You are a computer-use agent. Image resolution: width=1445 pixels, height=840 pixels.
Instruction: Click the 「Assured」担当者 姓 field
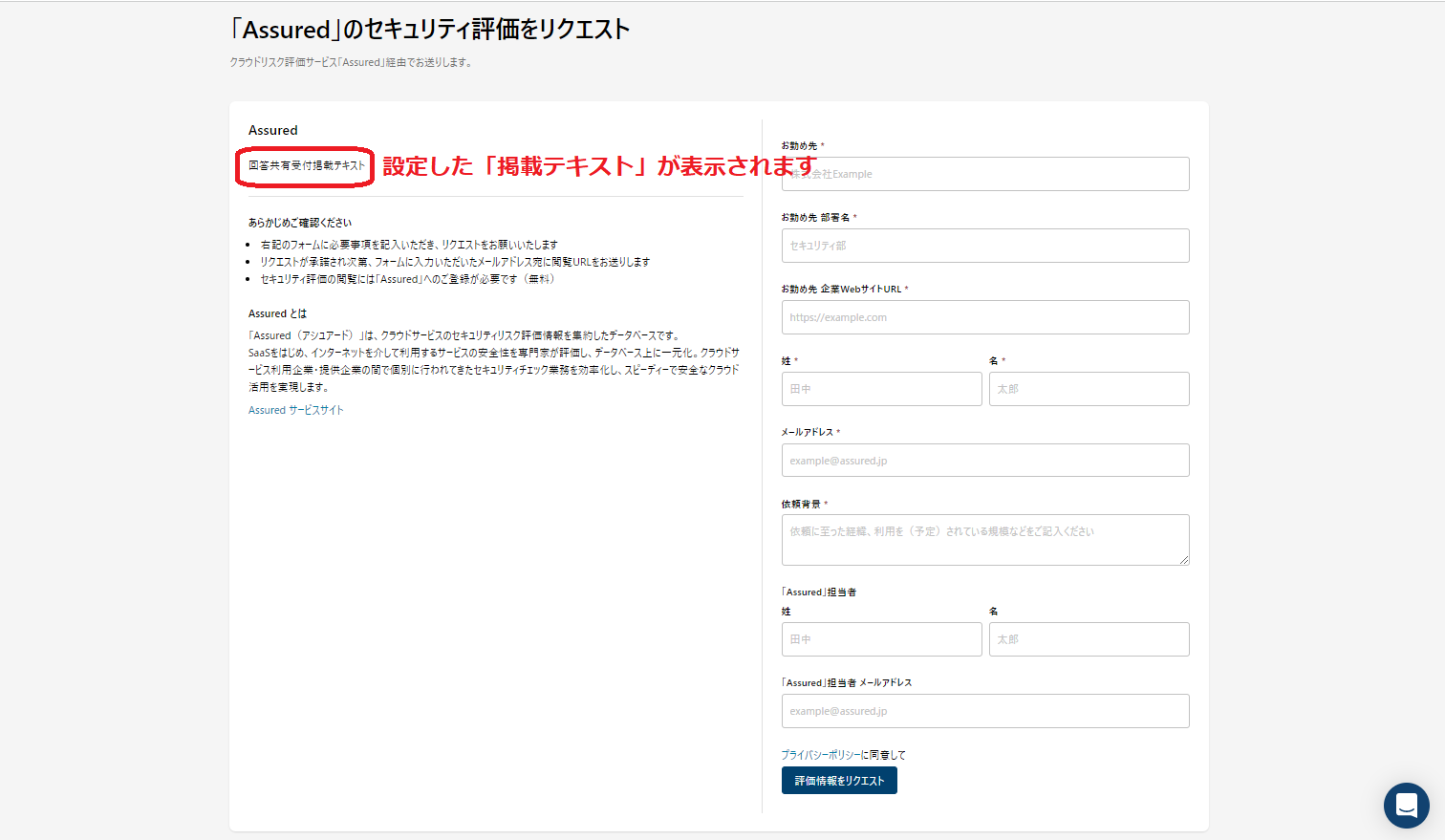881,639
